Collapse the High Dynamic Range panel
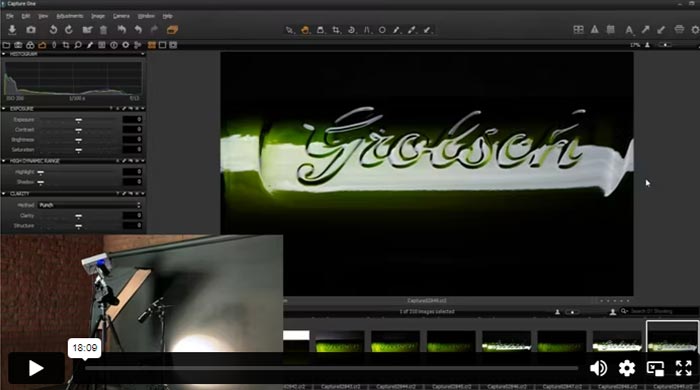This screenshot has height=390, width=700. (x=4, y=161)
